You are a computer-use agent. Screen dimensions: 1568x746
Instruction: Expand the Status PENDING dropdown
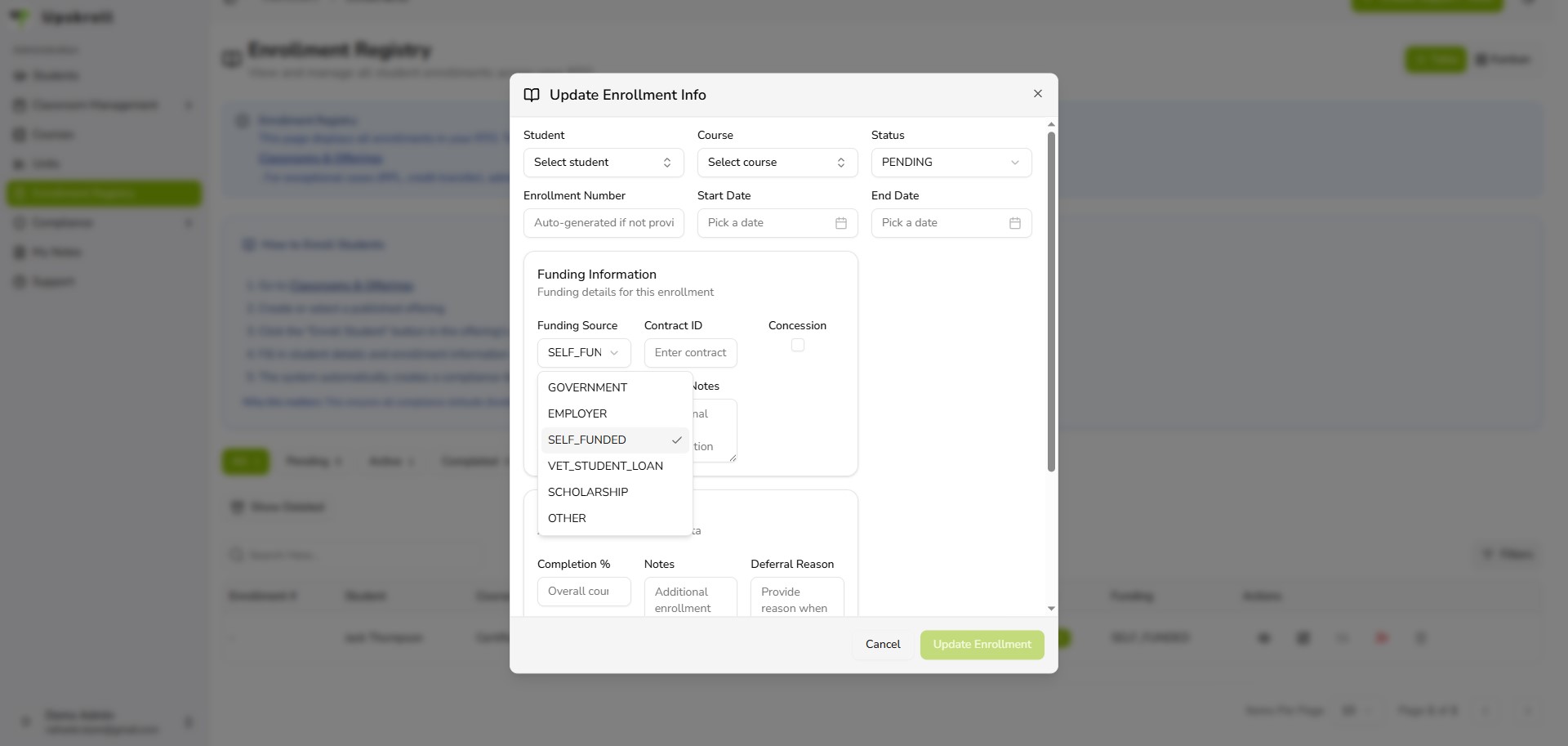click(951, 163)
